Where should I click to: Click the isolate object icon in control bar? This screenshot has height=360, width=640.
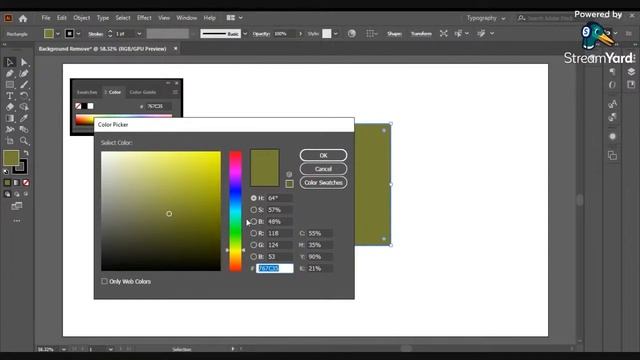444,34
